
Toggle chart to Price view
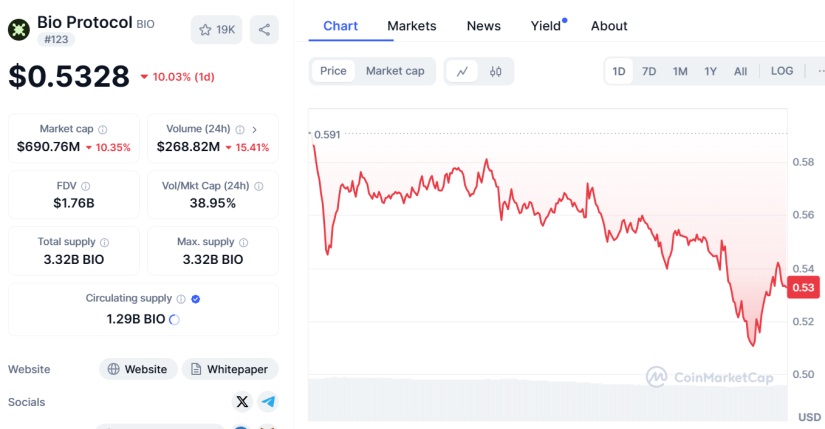pyautogui.click(x=333, y=71)
